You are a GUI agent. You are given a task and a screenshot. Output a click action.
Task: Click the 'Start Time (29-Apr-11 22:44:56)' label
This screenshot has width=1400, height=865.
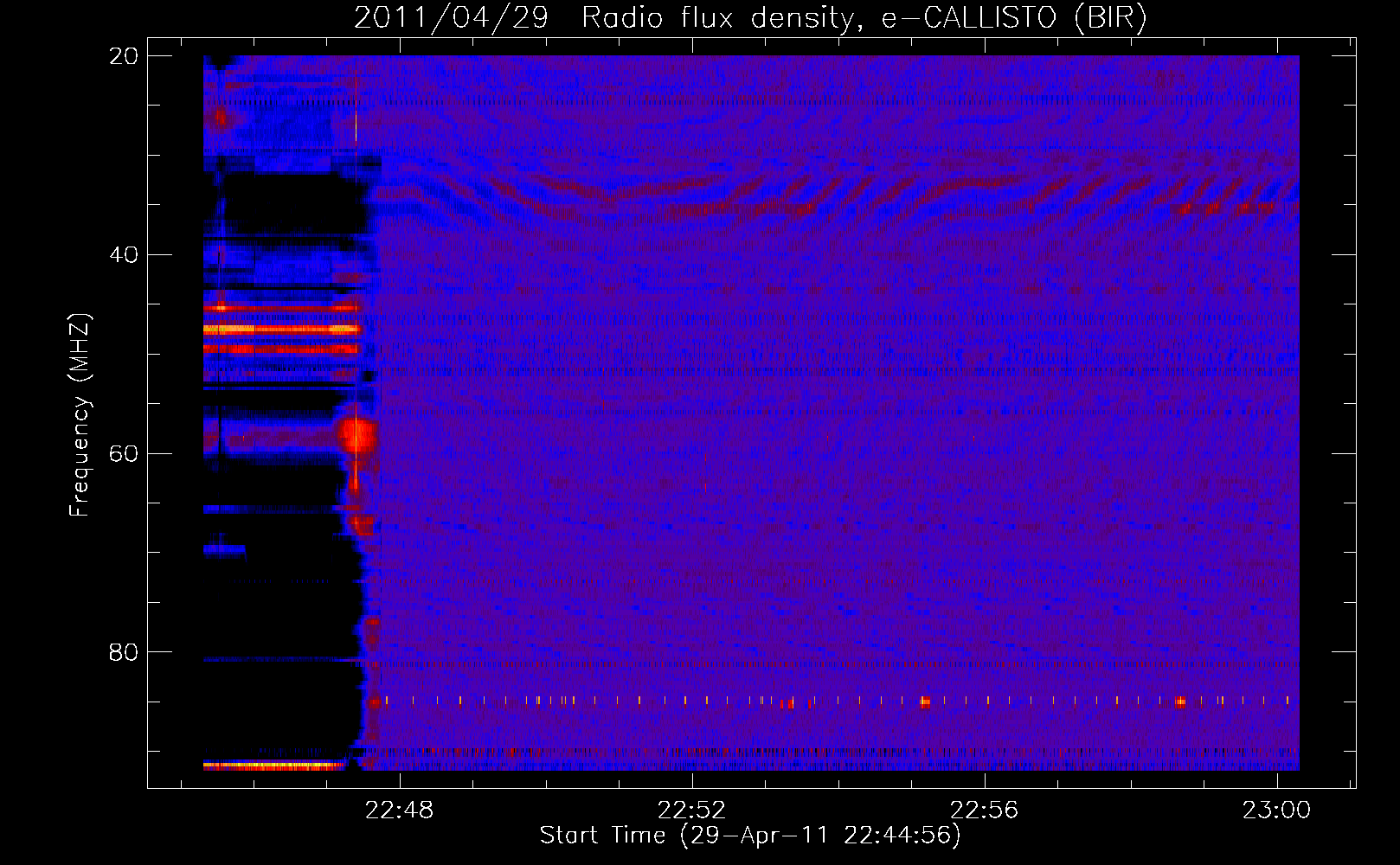[750, 836]
